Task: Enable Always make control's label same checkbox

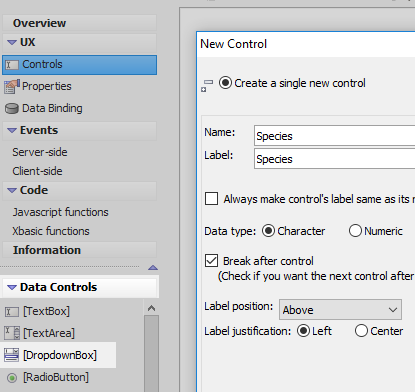Action: (212, 198)
